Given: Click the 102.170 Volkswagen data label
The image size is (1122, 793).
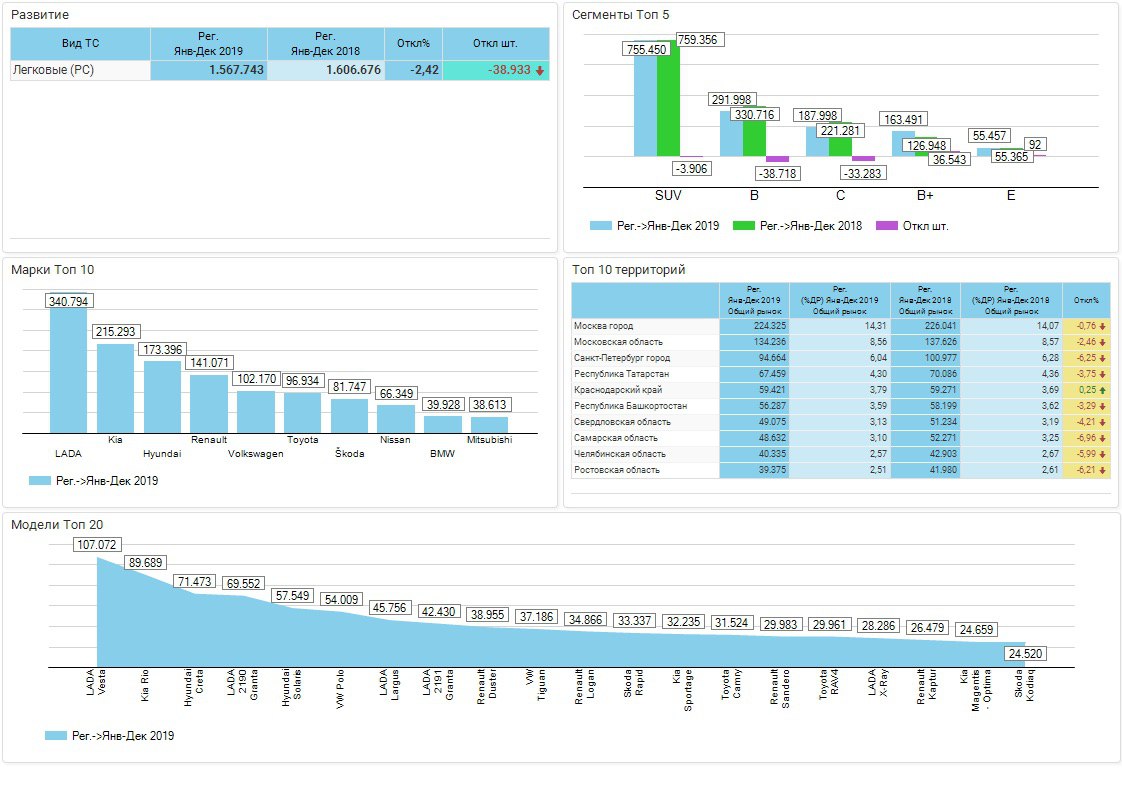Looking at the screenshot, I should point(257,379).
